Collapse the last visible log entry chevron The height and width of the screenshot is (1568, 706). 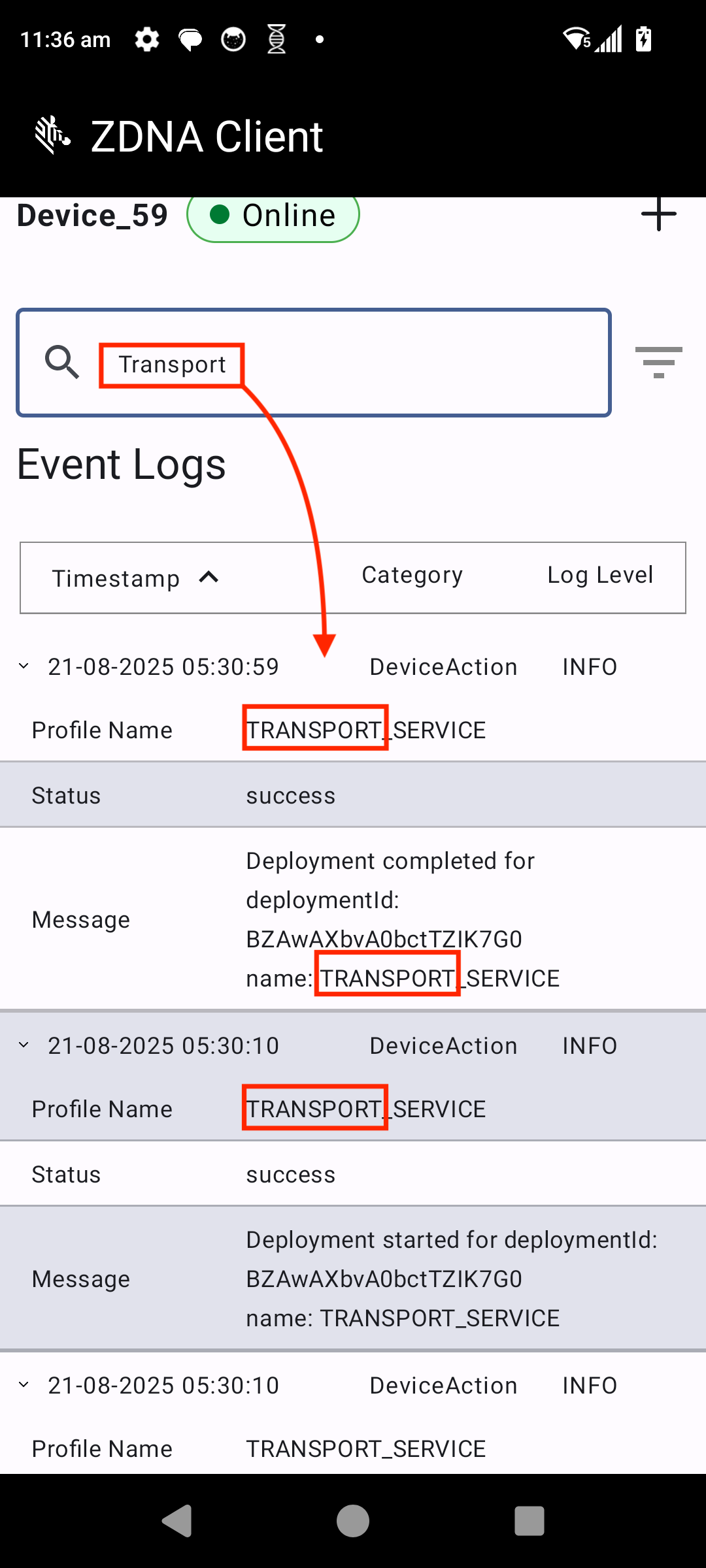point(24,1385)
